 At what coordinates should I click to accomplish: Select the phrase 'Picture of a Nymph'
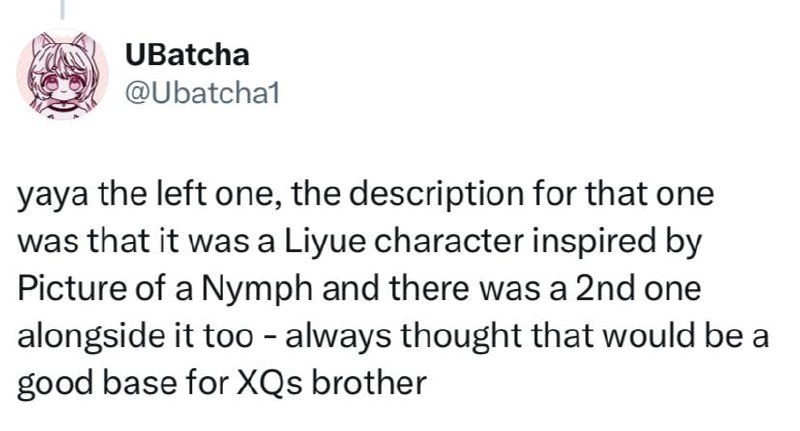165,289
